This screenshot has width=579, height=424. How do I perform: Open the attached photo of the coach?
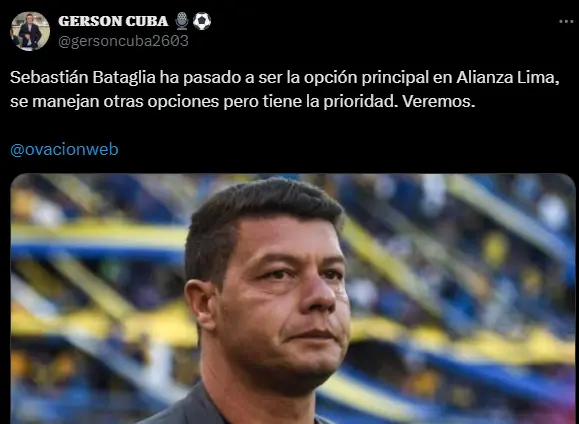point(293,299)
